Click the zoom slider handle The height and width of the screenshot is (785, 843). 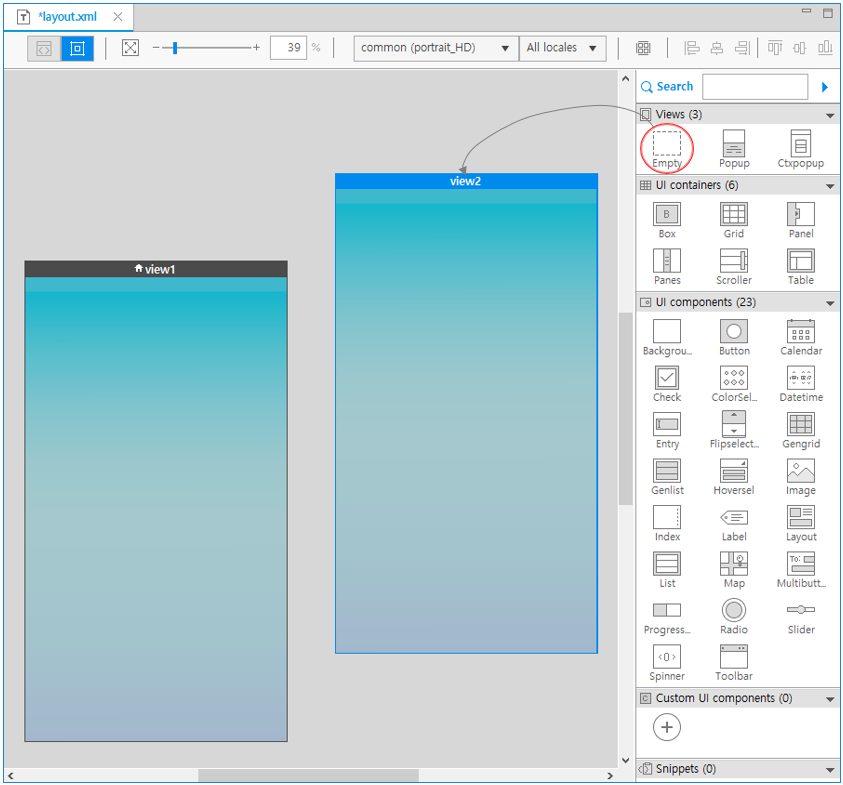[175, 48]
